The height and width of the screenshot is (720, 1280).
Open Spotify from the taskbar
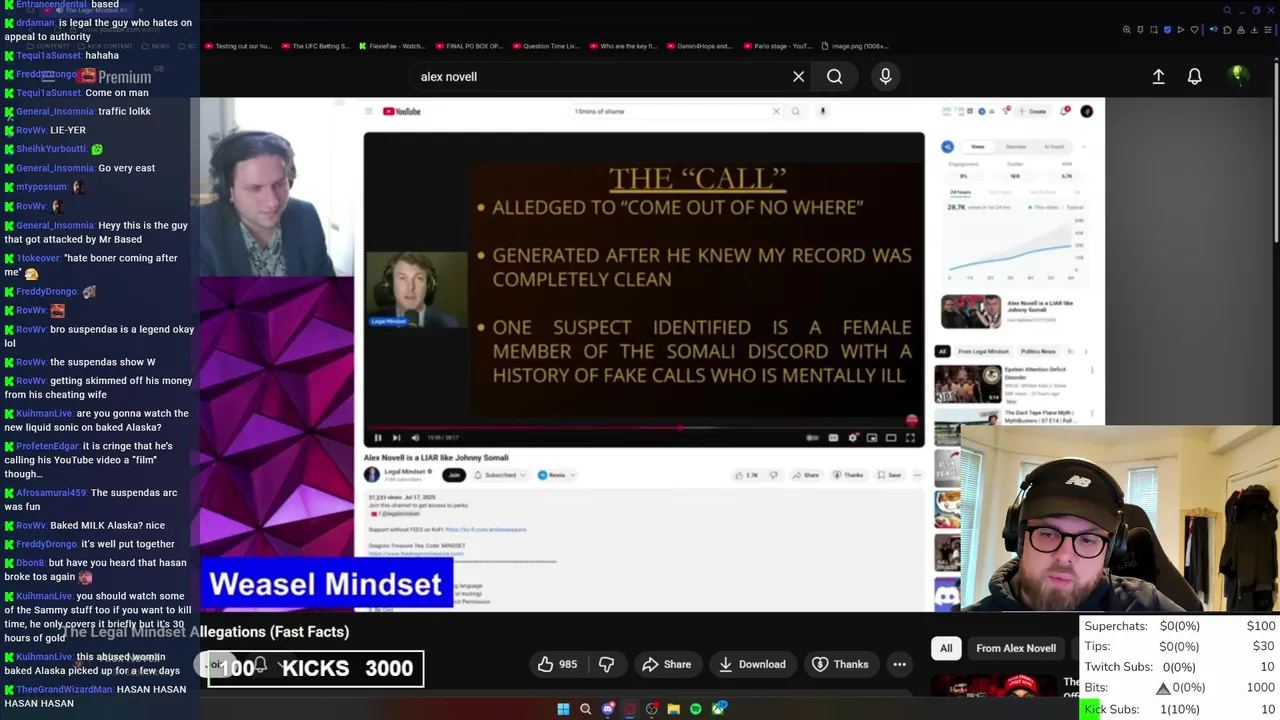pyautogui.click(x=696, y=709)
